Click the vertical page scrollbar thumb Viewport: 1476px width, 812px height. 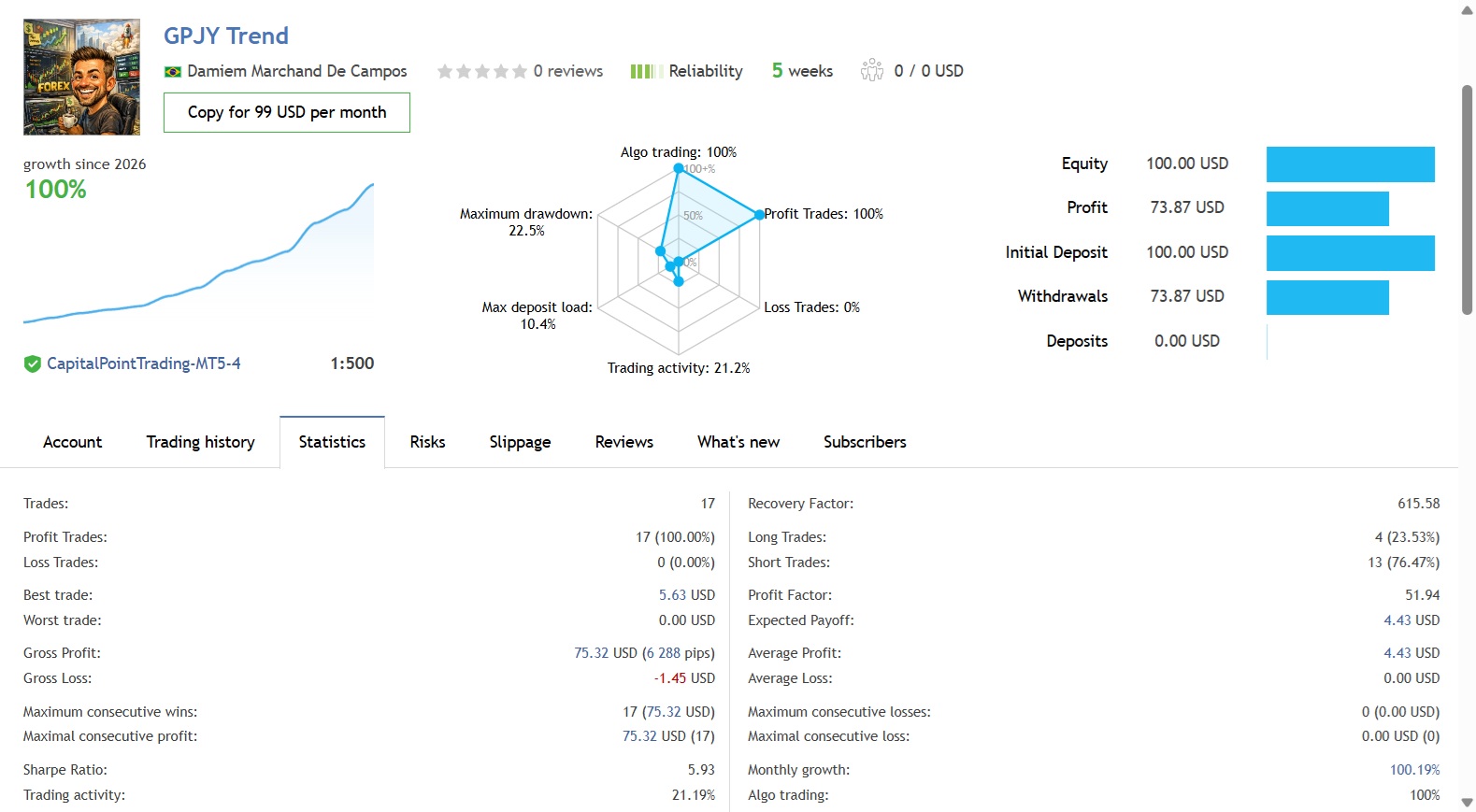[1467, 200]
